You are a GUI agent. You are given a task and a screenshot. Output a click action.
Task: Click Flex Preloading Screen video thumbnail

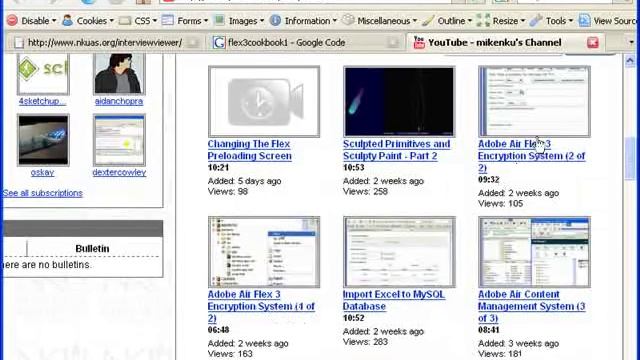coord(264,102)
